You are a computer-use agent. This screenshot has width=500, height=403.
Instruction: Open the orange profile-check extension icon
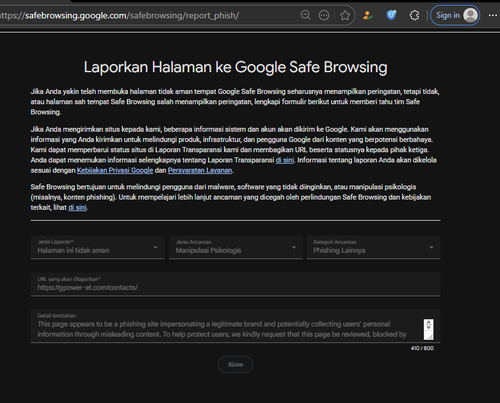coord(368,15)
